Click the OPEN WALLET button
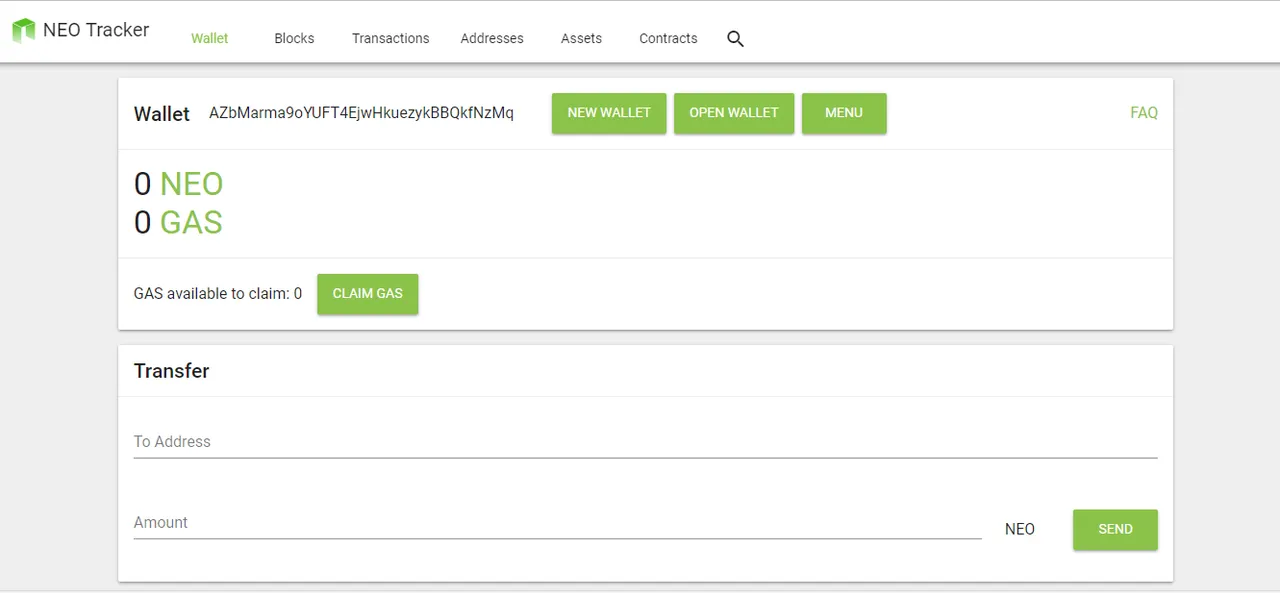 [x=734, y=113]
